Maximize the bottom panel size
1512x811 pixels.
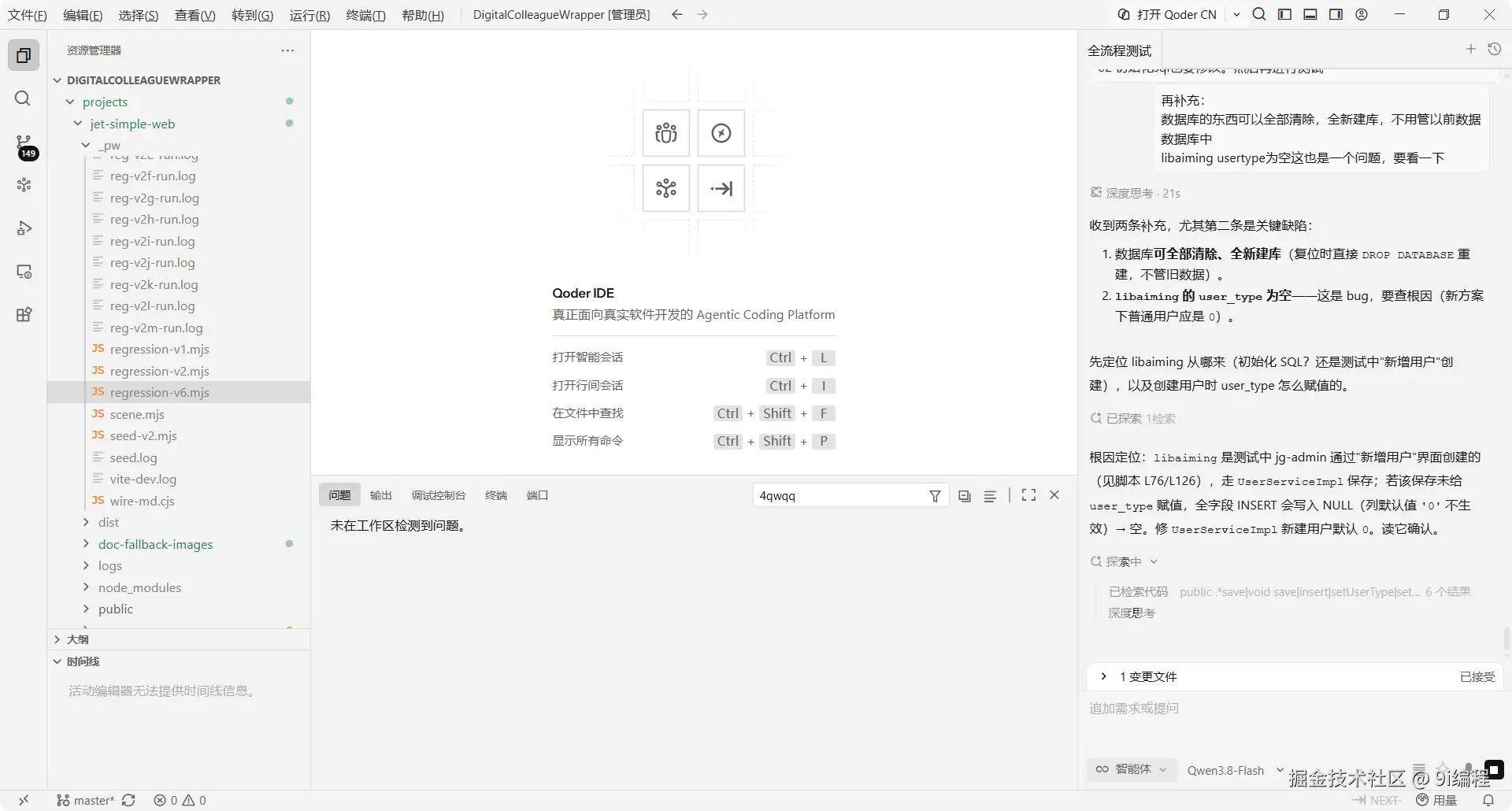pyautogui.click(x=1028, y=495)
